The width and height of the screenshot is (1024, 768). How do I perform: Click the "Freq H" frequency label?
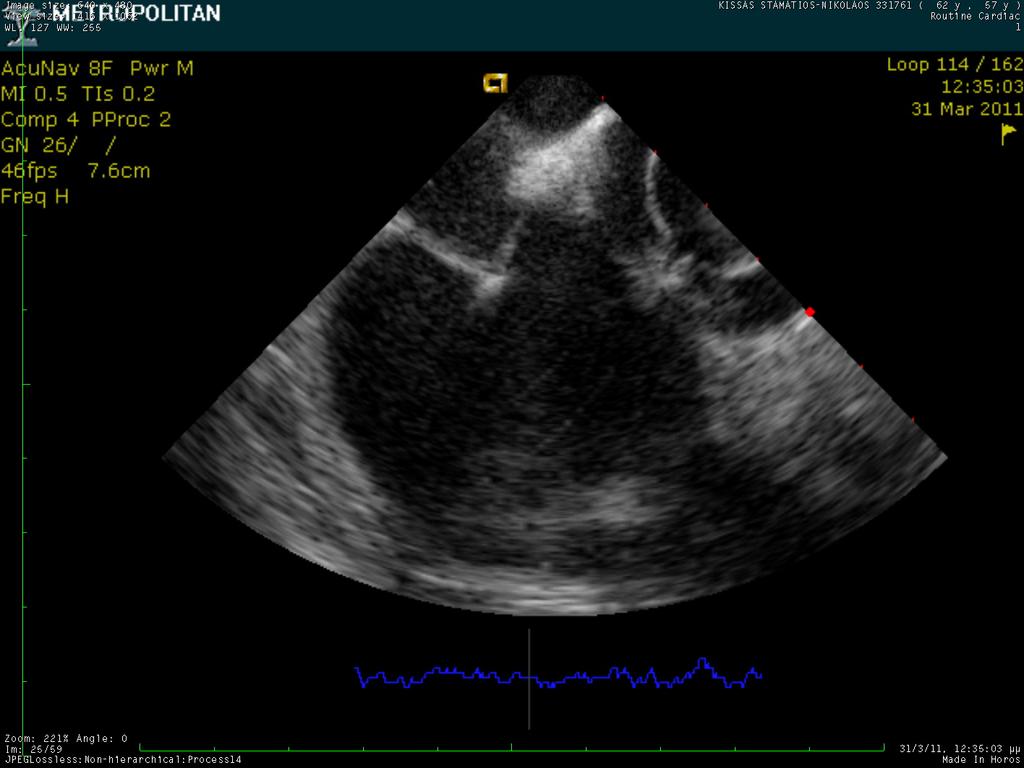(x=35, y=197)
